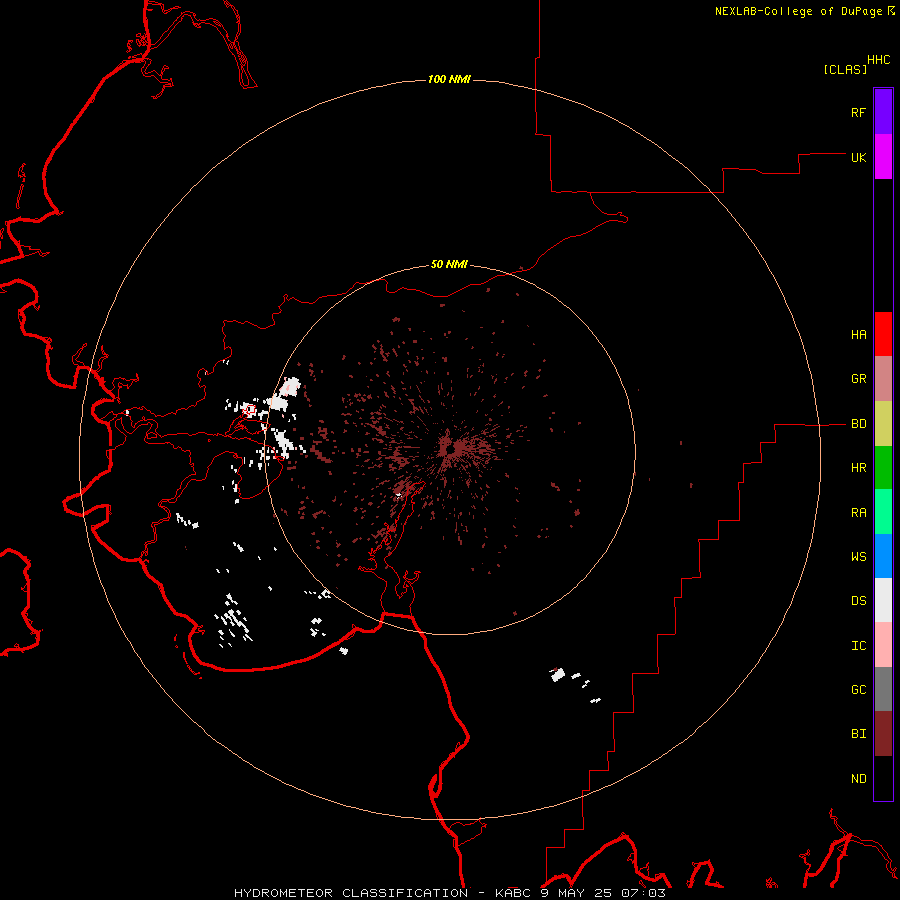Select the WS blue legend swatch
The width and height of the screenshot is (900, 900).
pyautogui.click(x=883, y=556)
